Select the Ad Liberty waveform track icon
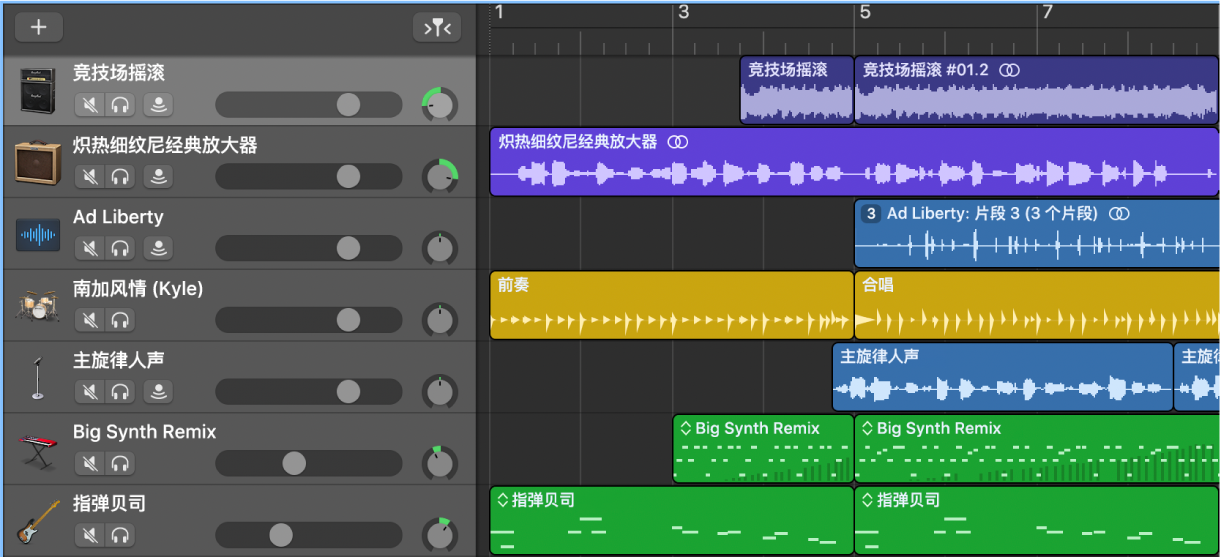This screenshot has width=1221, height=559. [x=38, y=235]
